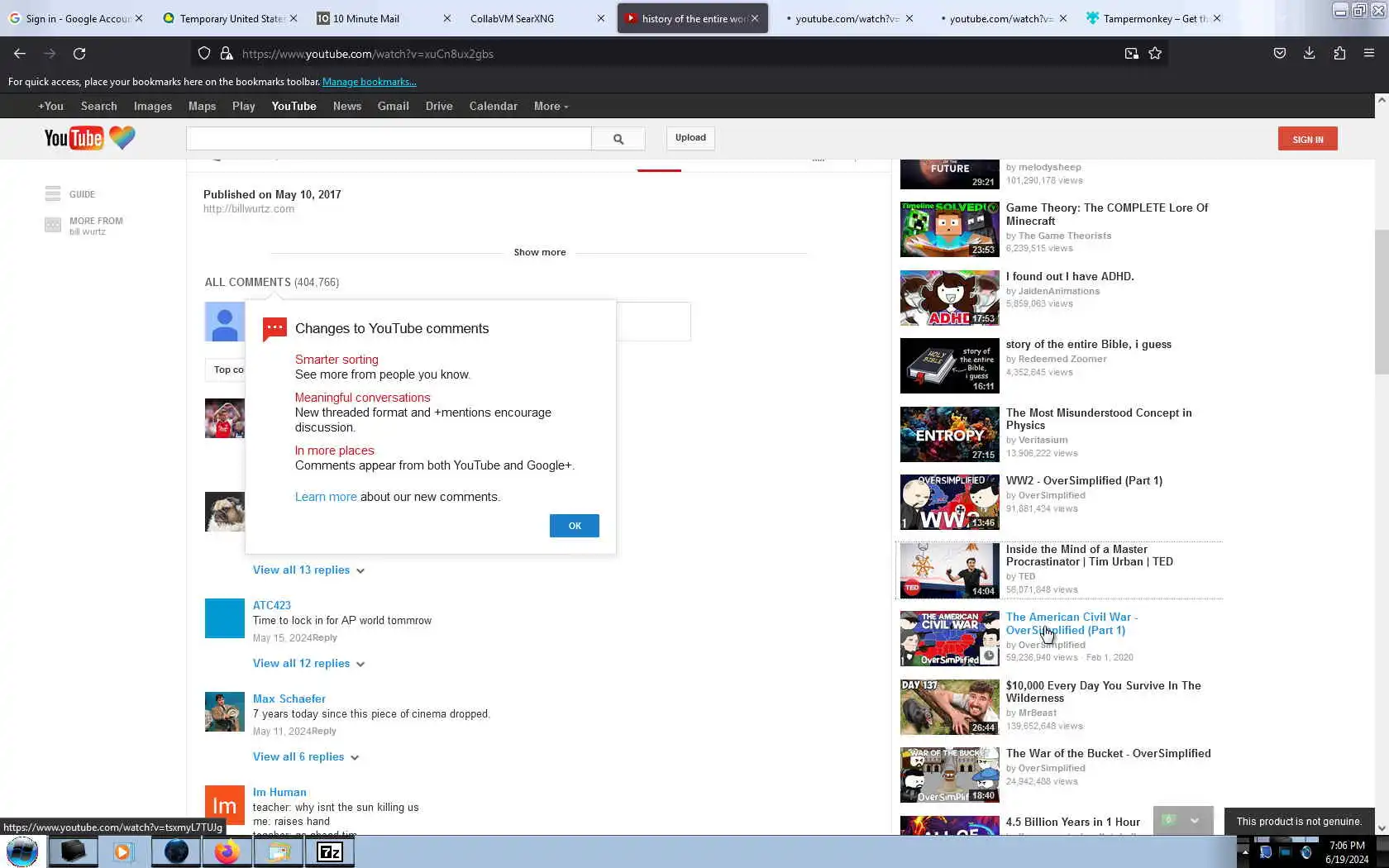Expand View all 12 replies
The width and height of the screenshot is (1389, 868).
[308, 664]
